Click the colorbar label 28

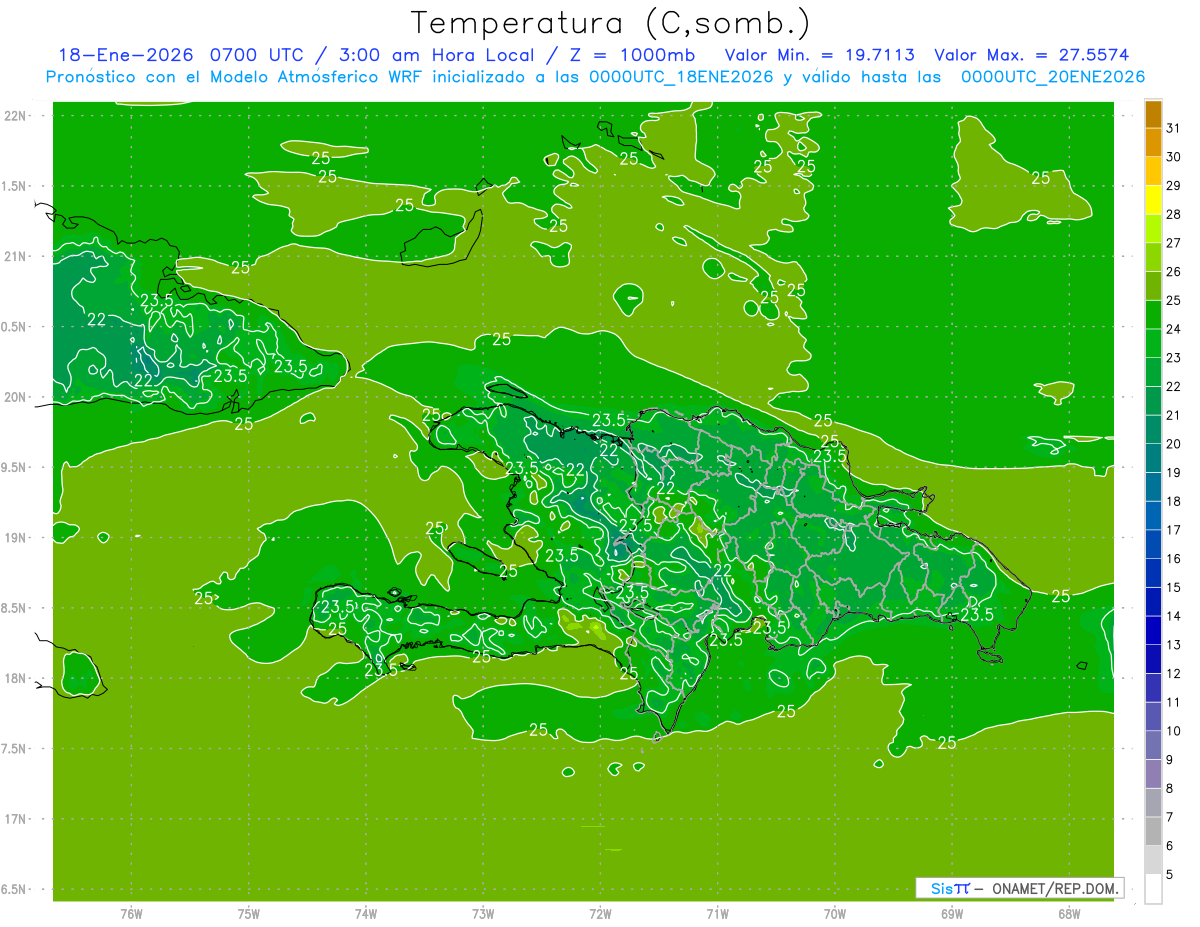[x=1174, y=214]
